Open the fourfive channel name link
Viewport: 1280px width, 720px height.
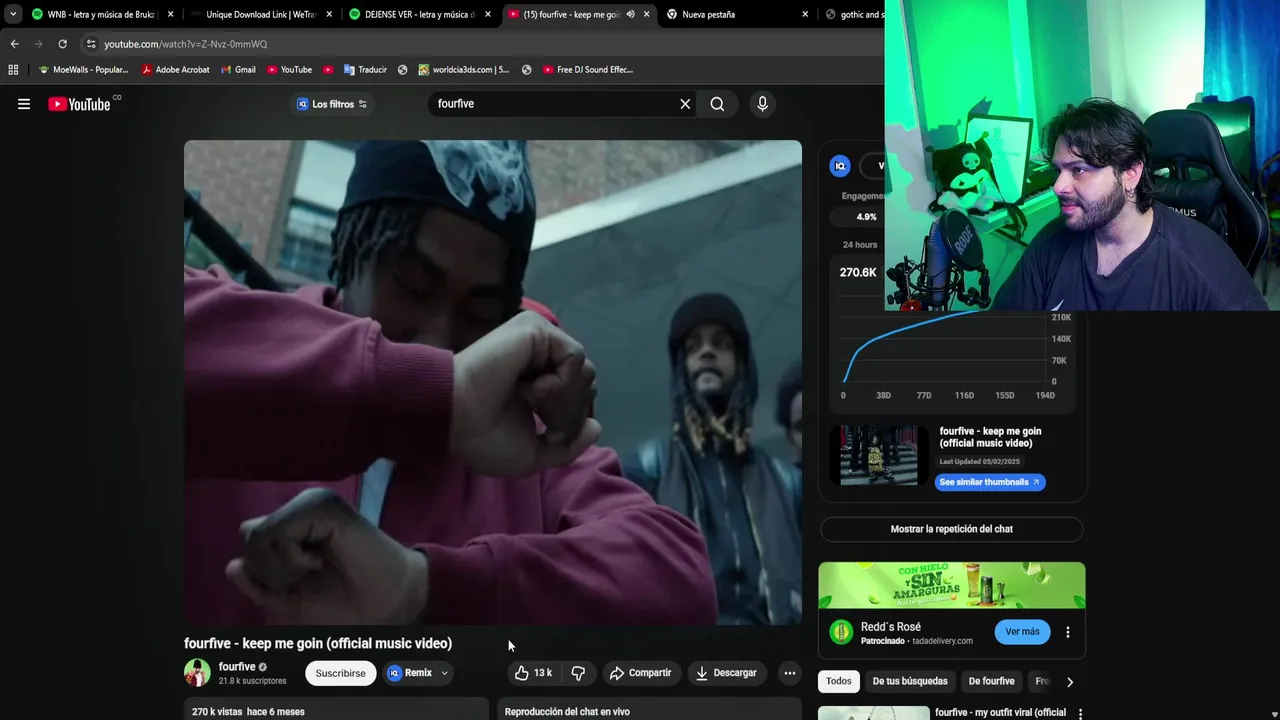pos(237,667)
